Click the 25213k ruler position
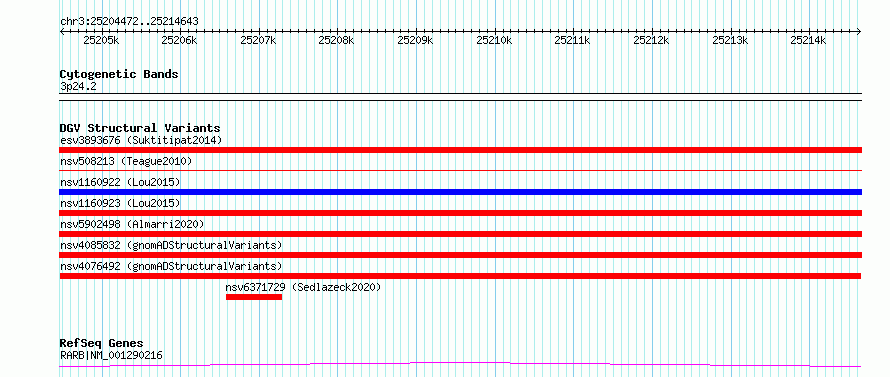This screenshot has height=377, width=890. pos(730,41)
